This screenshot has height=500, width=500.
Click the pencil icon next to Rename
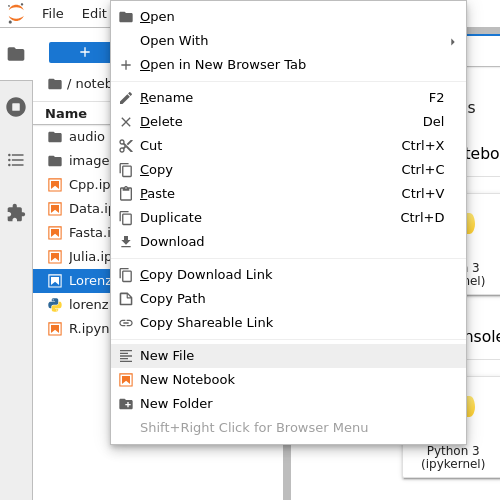(126, 98)
